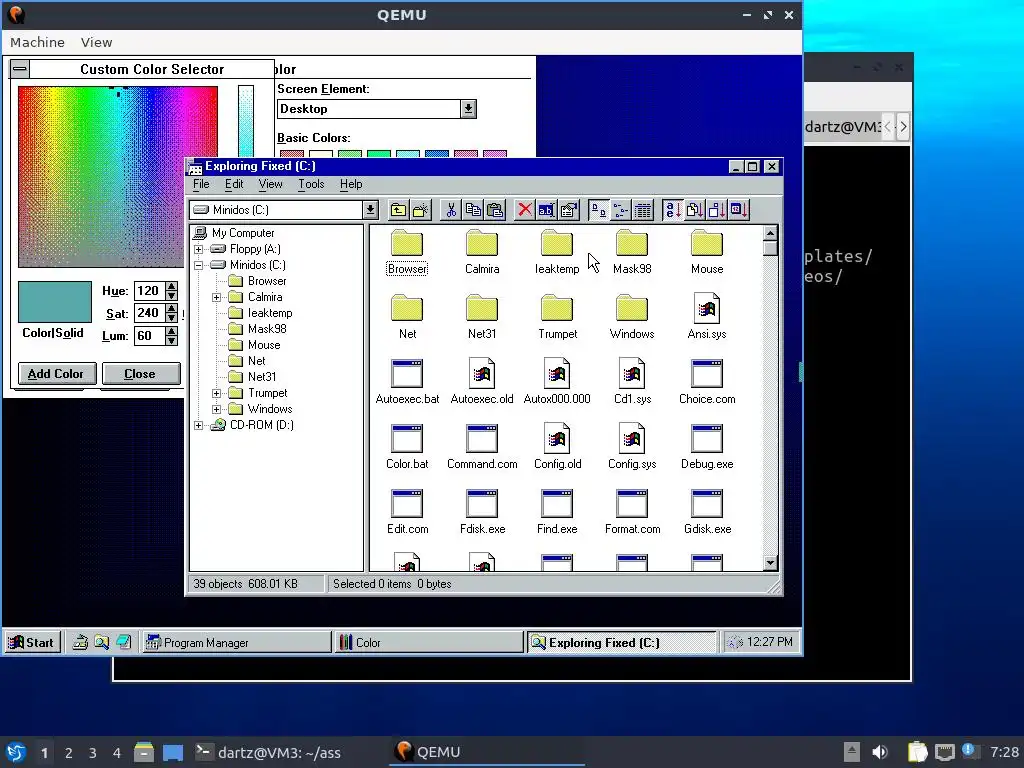Increase Lum value with up arrow
This screenshot has height=768, width=1024.
coord(171,331)
